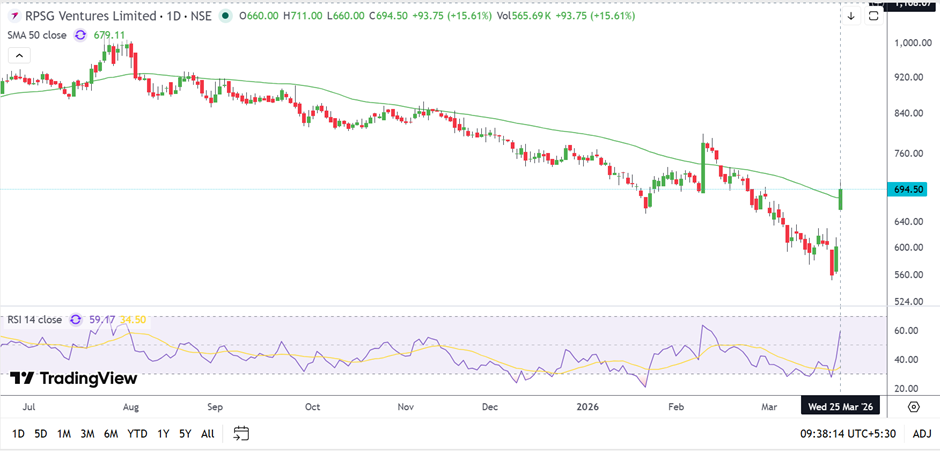Show the All time range
Viewport: 940px width, 451px height.
tap(207, 434)
